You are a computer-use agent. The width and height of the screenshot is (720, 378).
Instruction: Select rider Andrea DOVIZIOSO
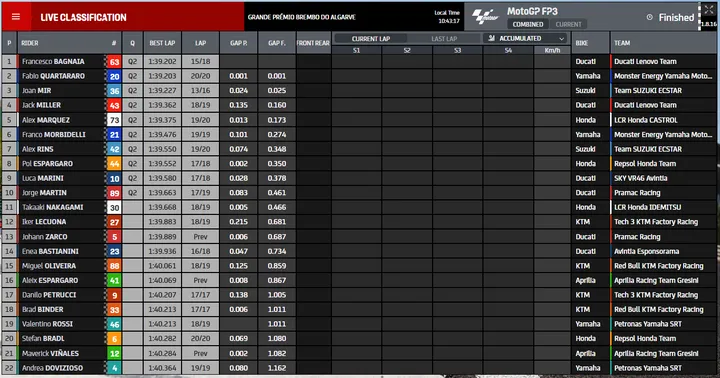52,368
